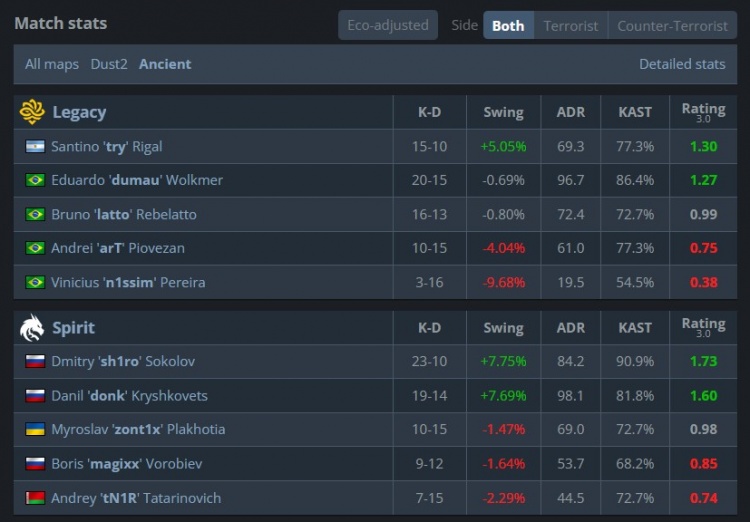
Task: Click arT's swing value -4.04%
Action: tap(503, 248)
